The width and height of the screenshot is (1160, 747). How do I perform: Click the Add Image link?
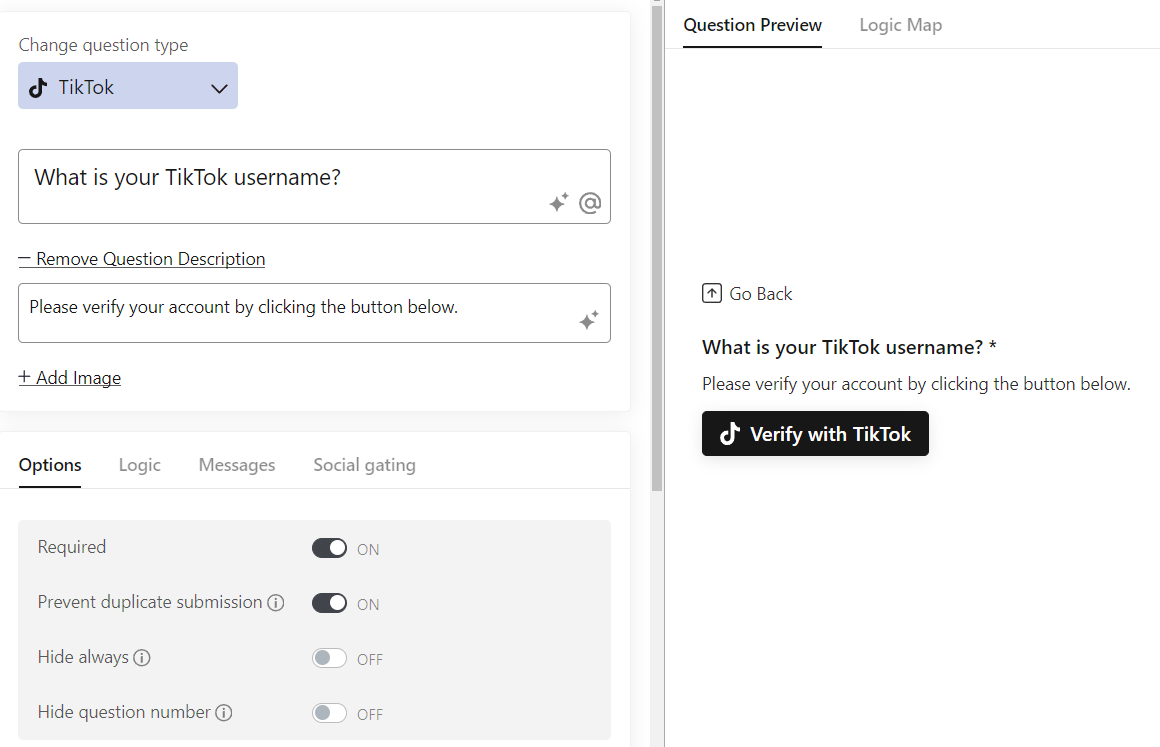click(x=70, y=378)
